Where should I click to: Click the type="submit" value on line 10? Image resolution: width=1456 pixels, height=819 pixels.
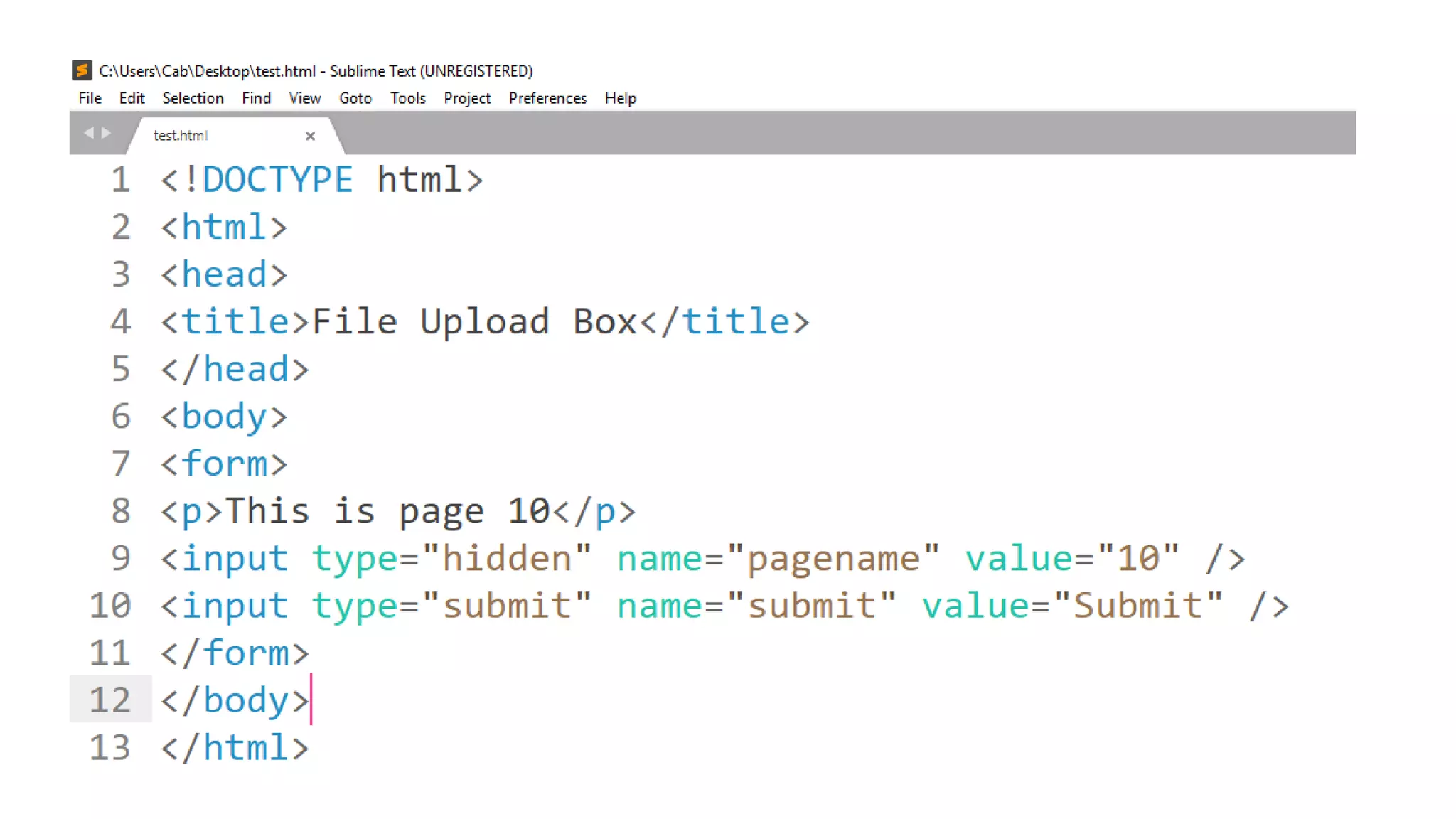[507, 606]
